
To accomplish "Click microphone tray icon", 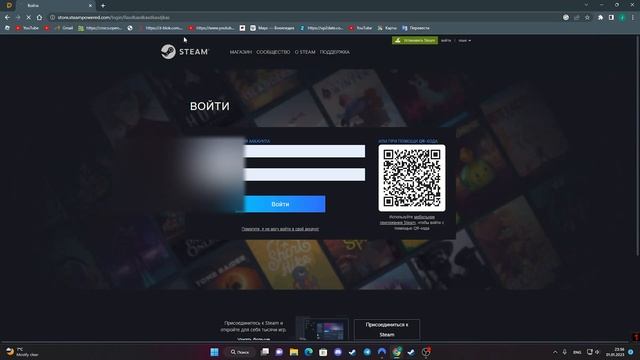I will pyautogui.click(x=564, y=352).
